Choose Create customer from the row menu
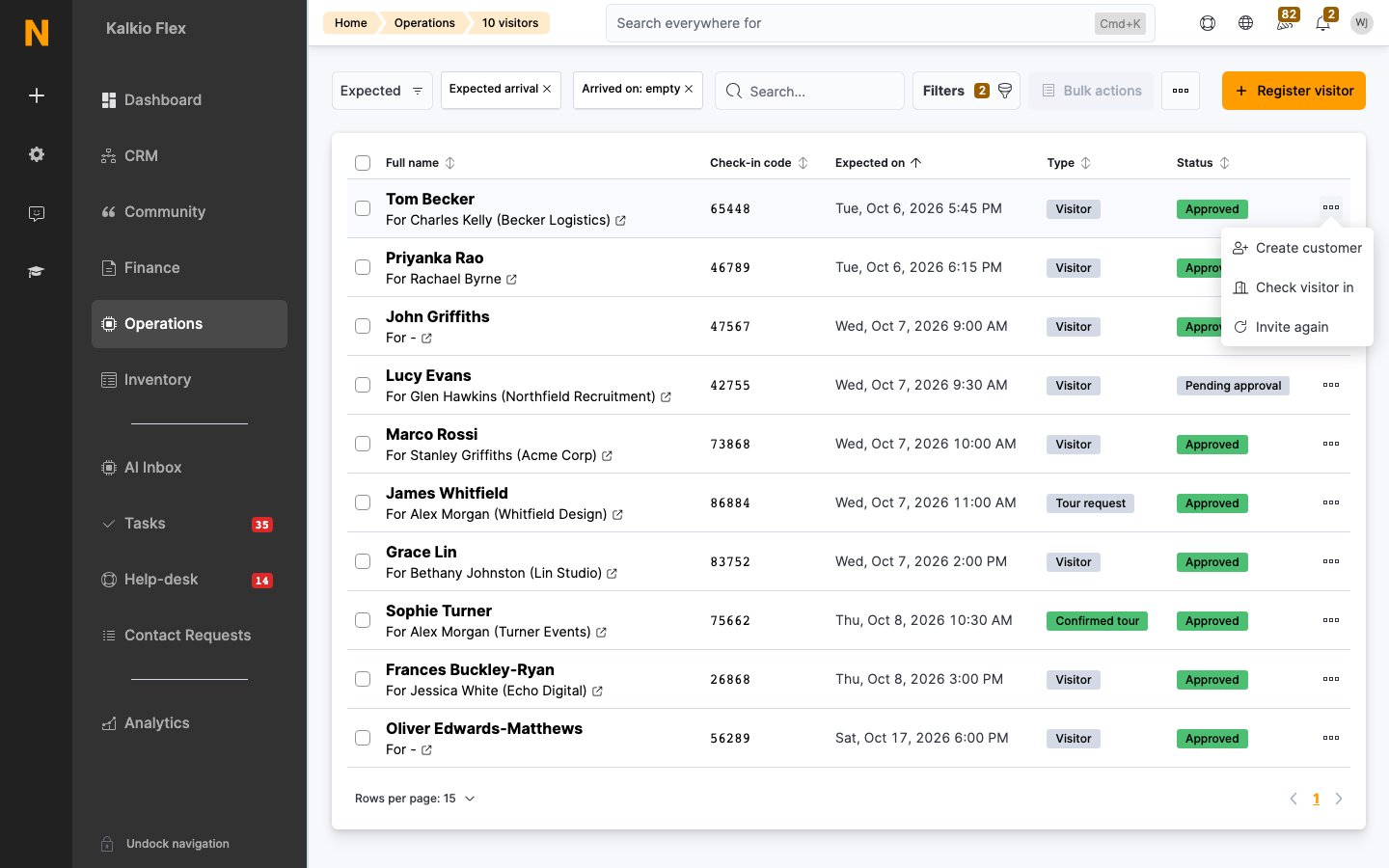This screenshot has height=868, width=1389. 1297,248
